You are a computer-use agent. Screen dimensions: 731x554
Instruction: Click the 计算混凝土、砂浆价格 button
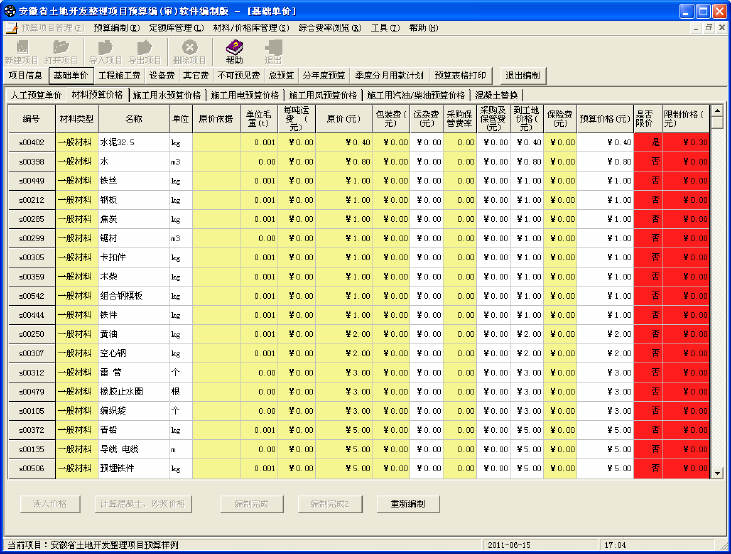(143, 504)
